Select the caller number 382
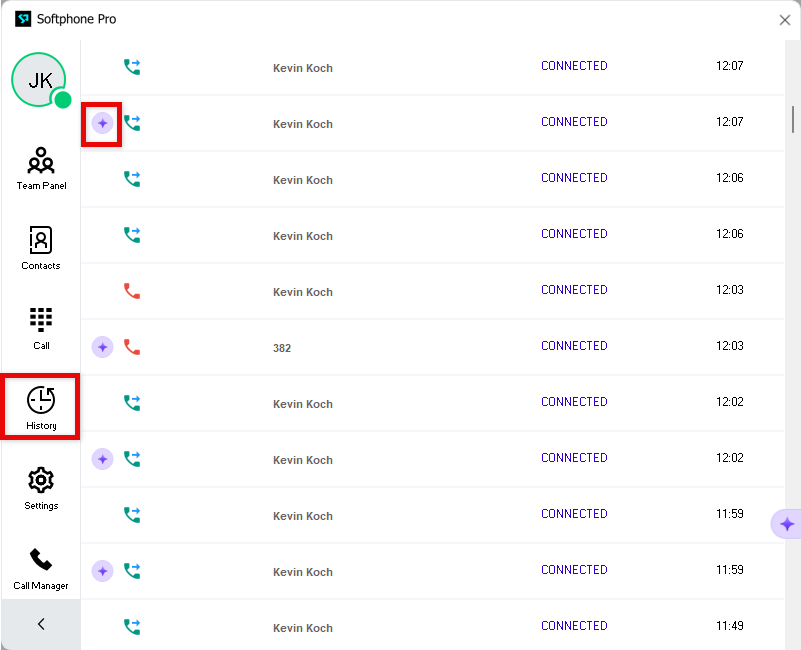The image size is (801, 650). (x=281, y=348)
